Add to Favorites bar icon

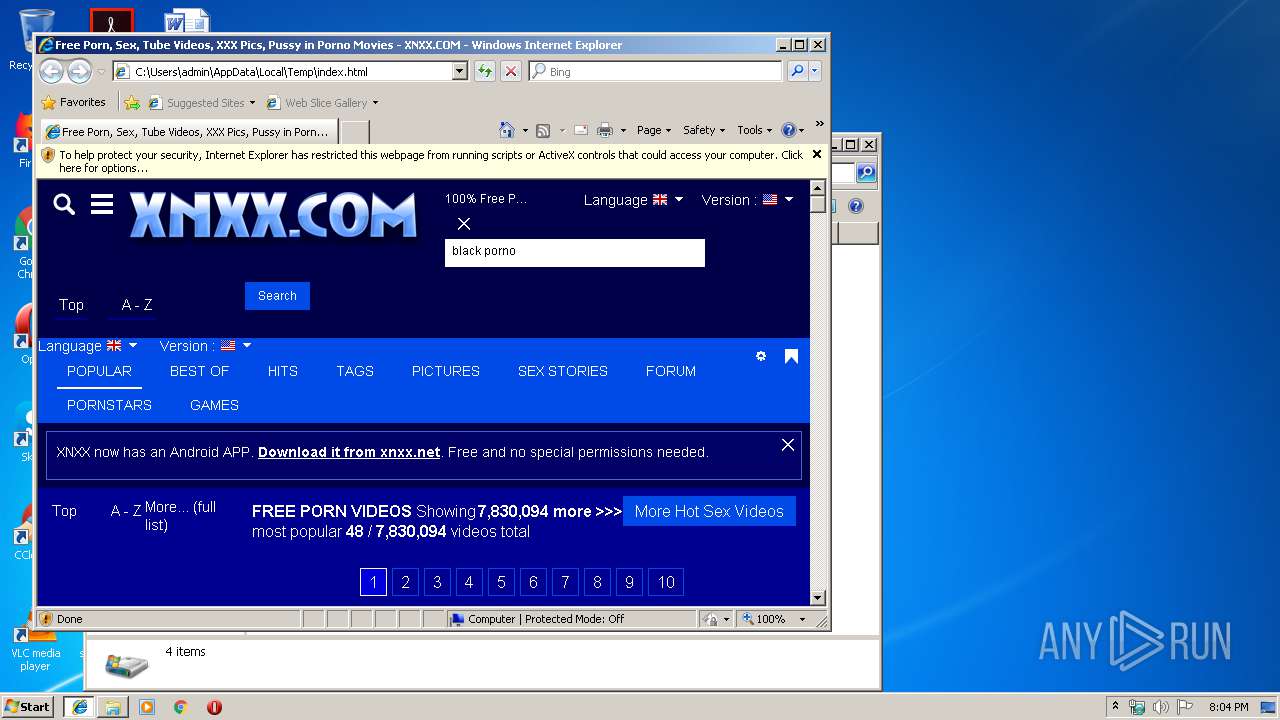click(132, 102)
